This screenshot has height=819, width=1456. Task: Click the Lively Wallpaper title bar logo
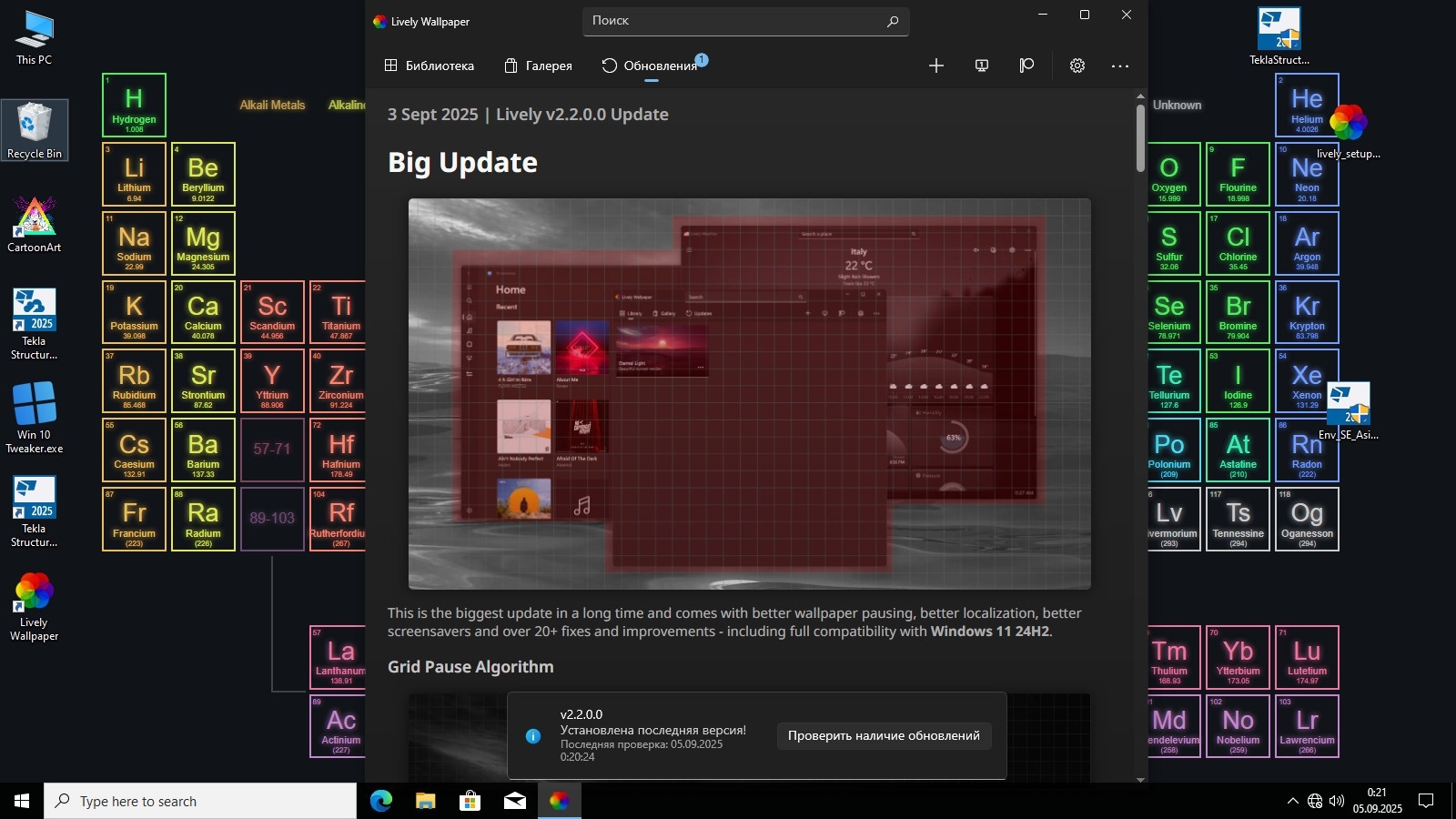(380, 22)
